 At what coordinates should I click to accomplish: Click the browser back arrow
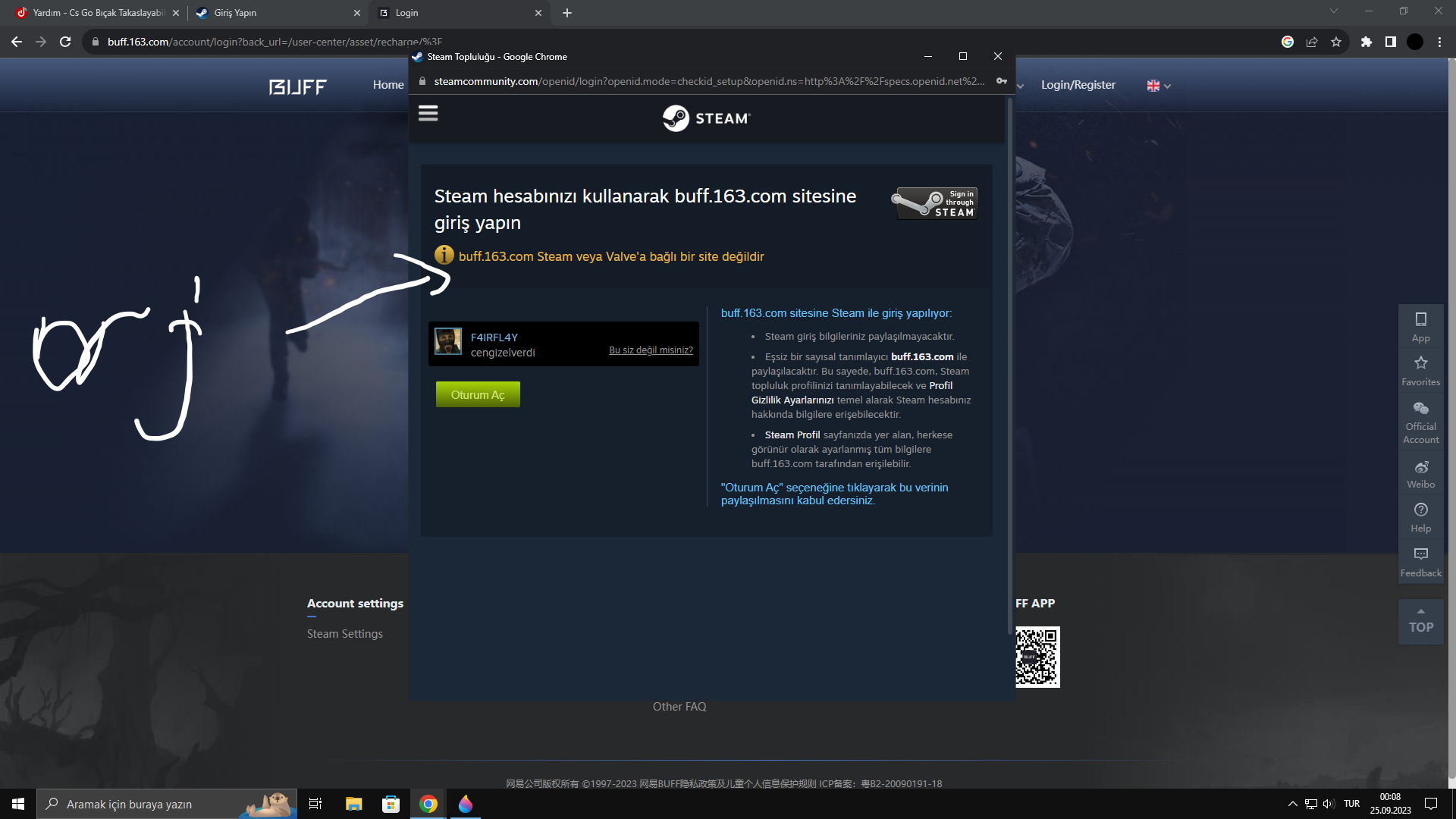click(17, 42)
